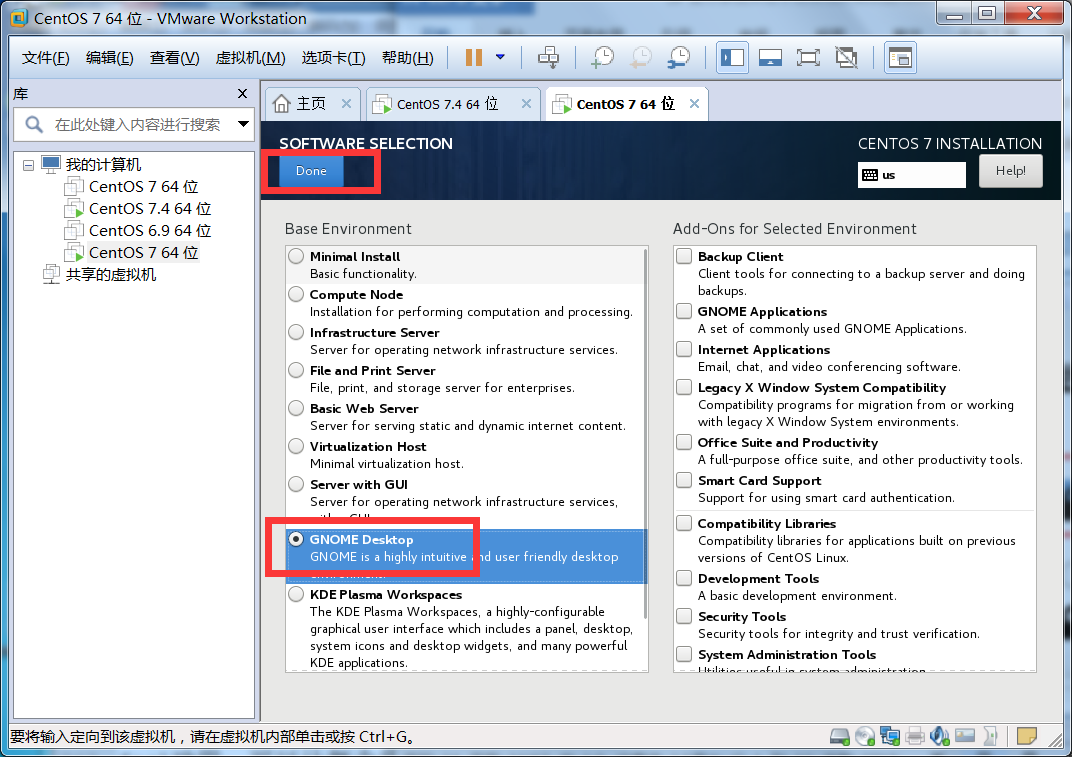Select Basic Web Server radio button
Screen dimensions: 1072x757
pyautogui.click(x=296, y=408)
